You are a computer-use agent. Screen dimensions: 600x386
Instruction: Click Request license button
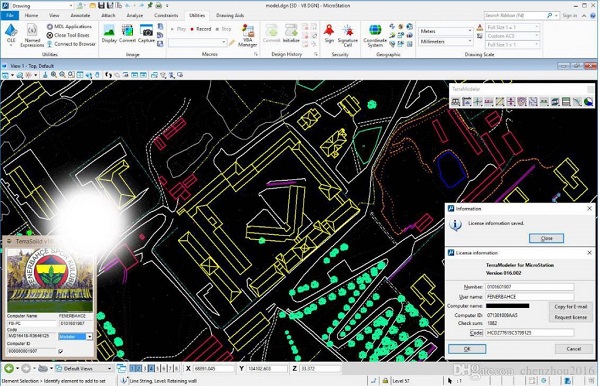coord(571,317)
